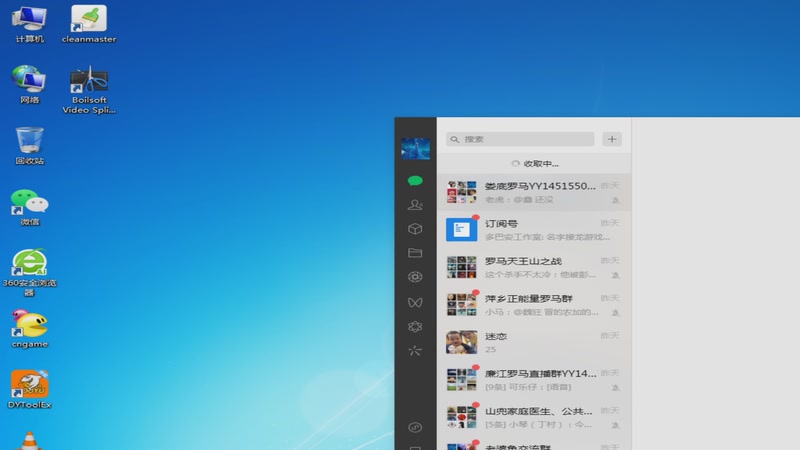The height and width of the screenshot is (450, 800).
Task: Open the Mini Programs icon near sidebar bottom
Action: (x=415, y=427)
